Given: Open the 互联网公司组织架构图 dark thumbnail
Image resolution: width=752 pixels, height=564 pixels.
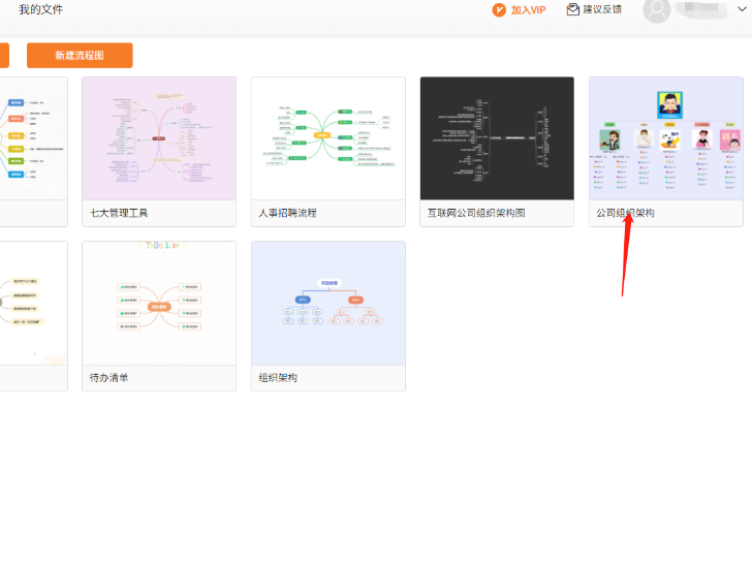Looking at the screenshot, I should coord(497,138).
